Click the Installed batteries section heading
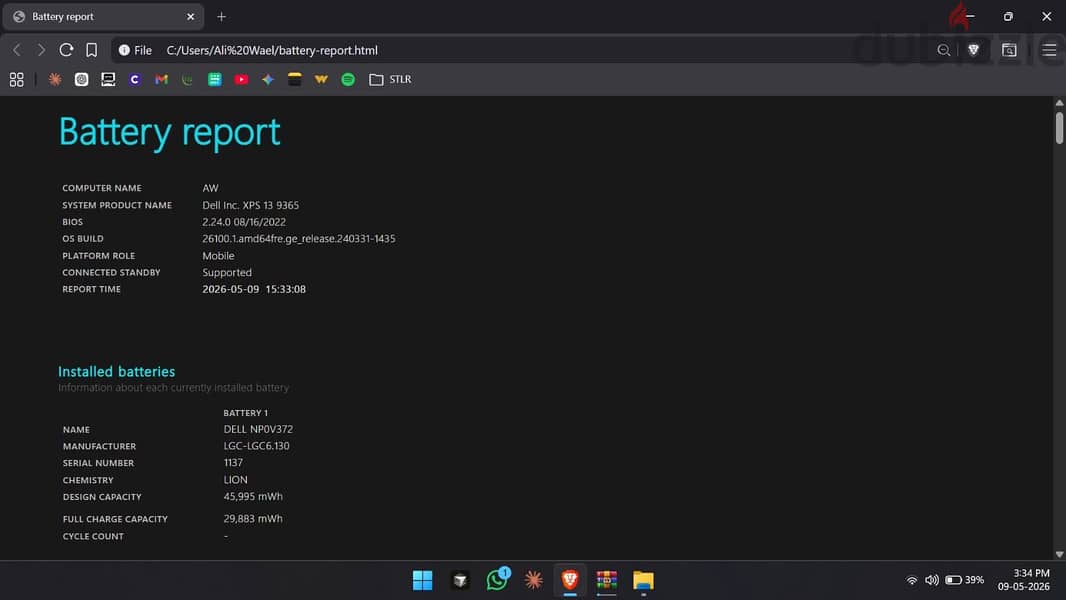The height and width of the screenshot is (600, 1066). (x=116, y=372)
